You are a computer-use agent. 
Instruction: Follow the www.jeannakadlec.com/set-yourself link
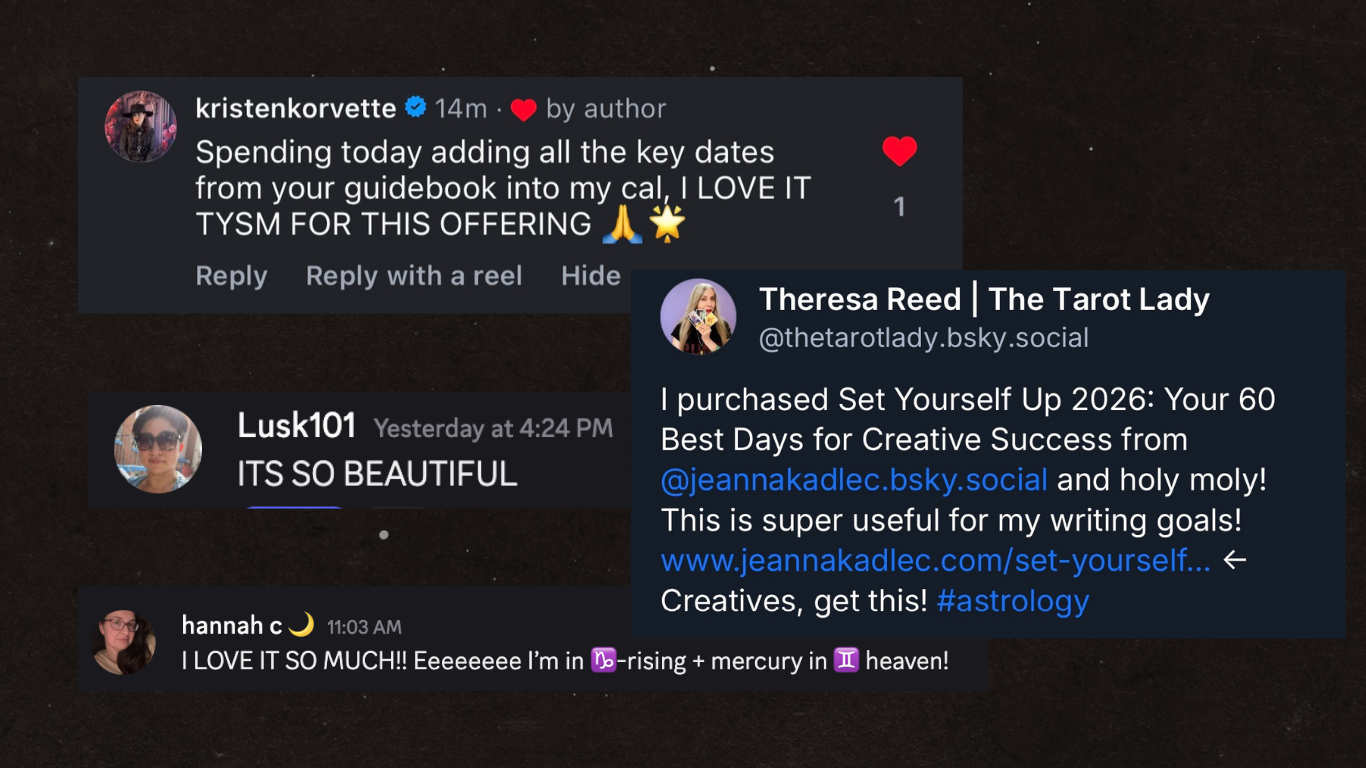pyautogui.click(x=935, y=561)
